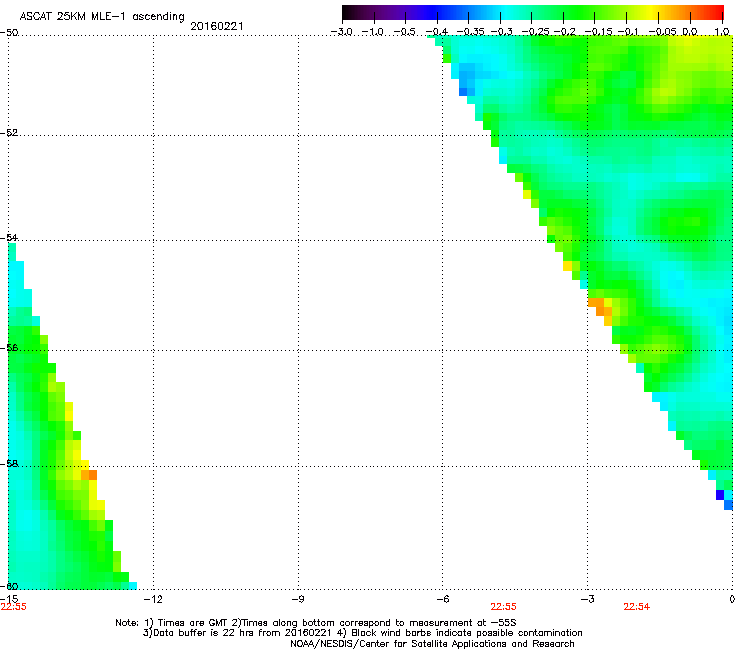
Task: Click the '-1.0' color bar label
Action: (x=372, y=32)
